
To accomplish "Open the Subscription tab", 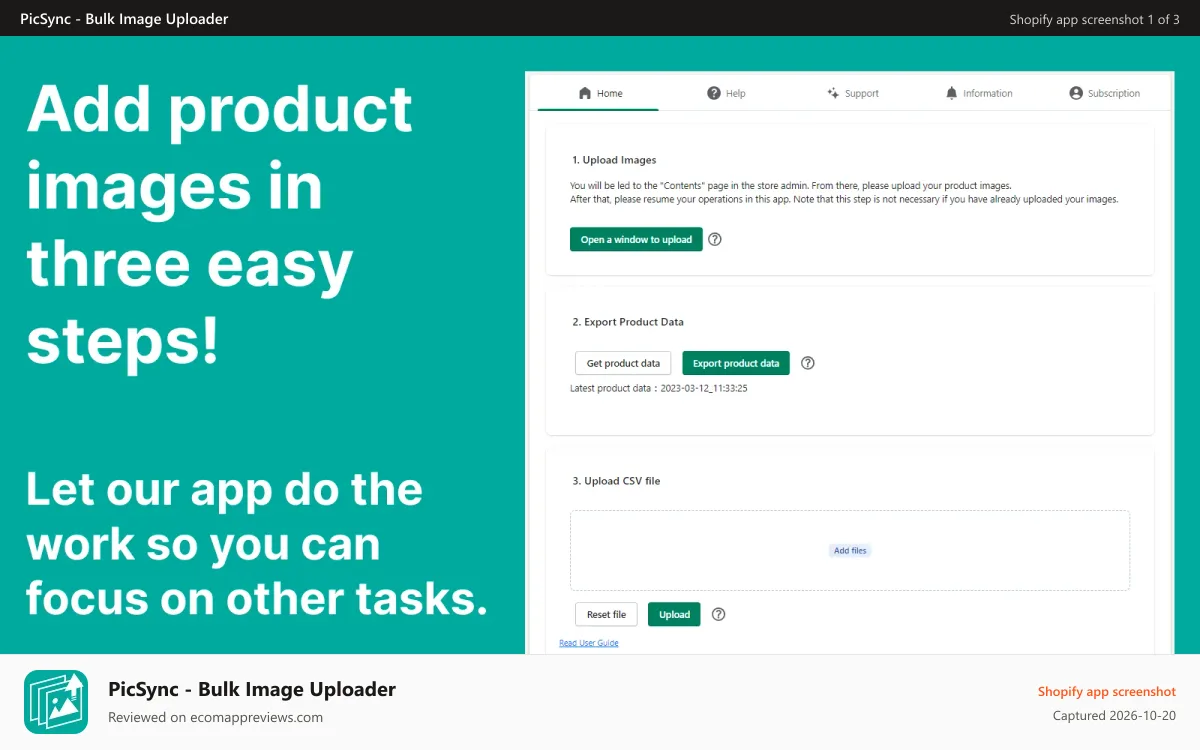I will tap(1105, 93).
